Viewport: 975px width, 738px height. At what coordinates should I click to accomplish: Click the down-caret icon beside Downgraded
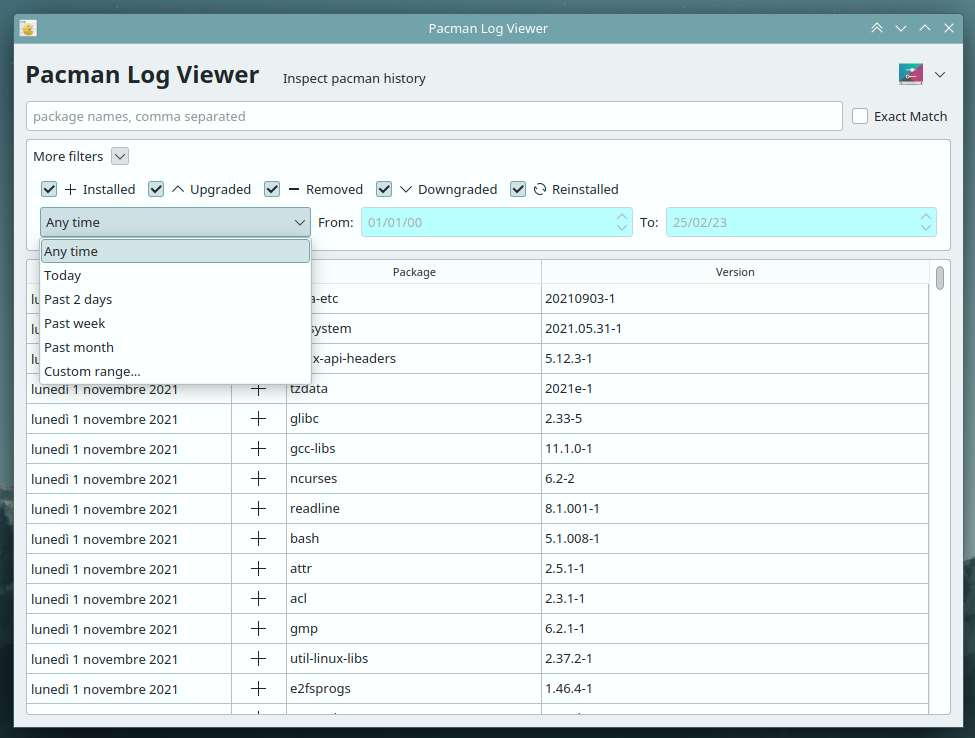(405, 189)
